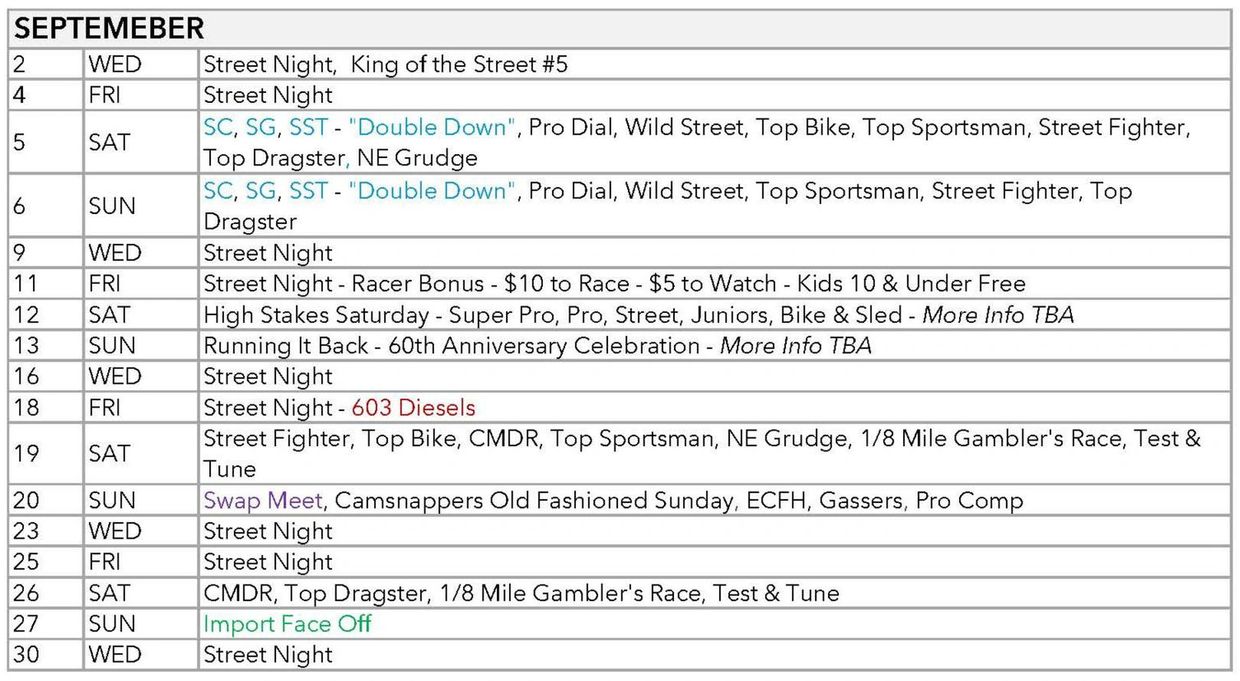This screenshot has width=1240, height=681.
Task: Click "Double Down" in the September 6 row
Action: 435,191
